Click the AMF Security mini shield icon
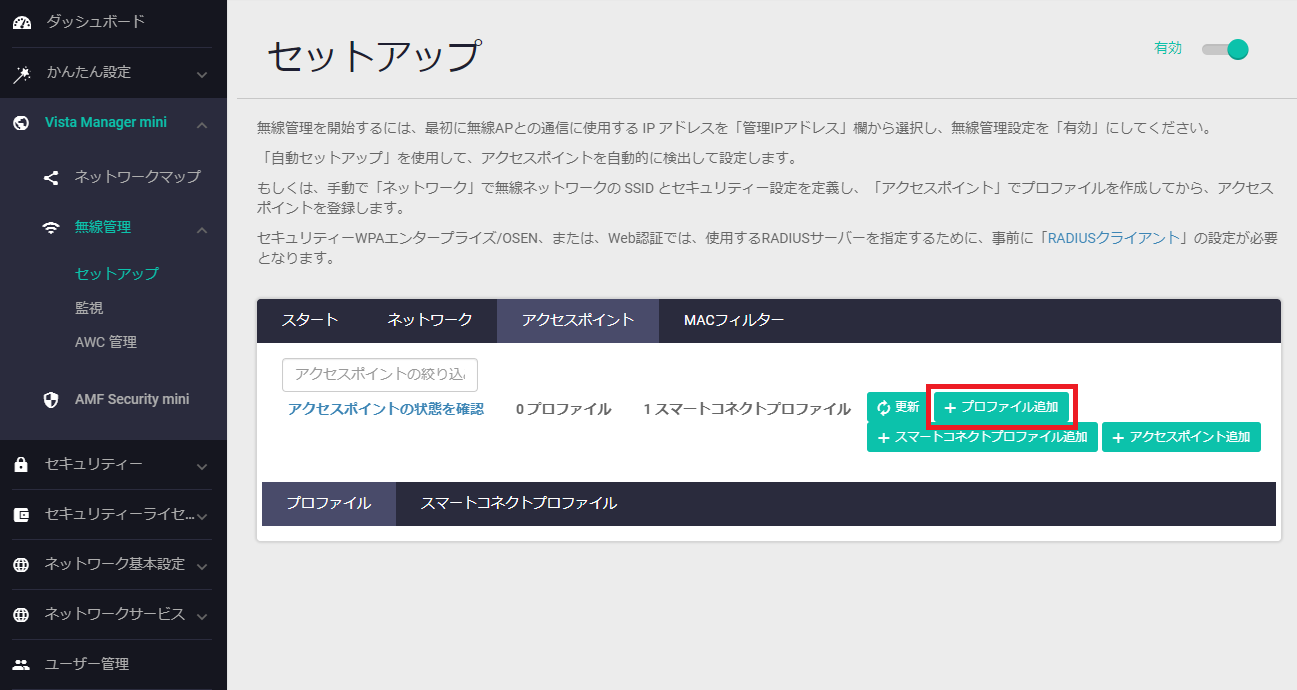Viewport: 1297px width, 690px height. 51,399
